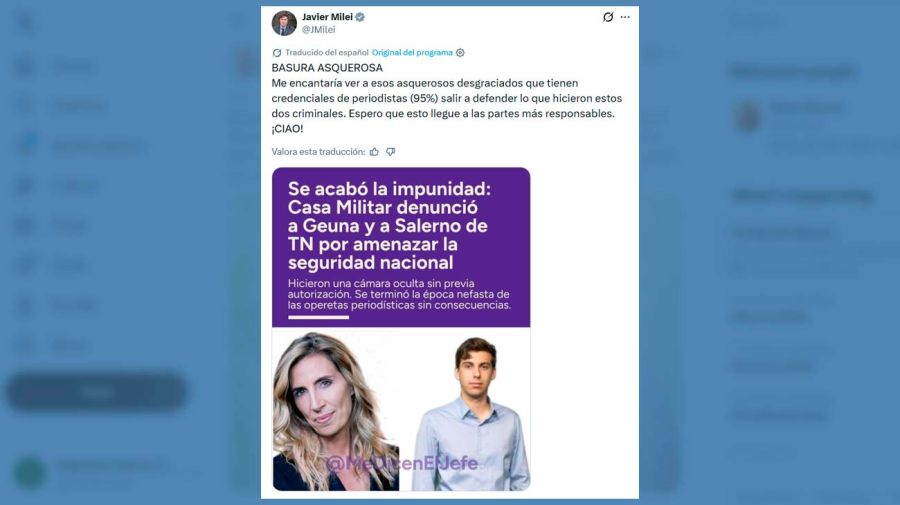Viewport: 900px width, 505px height.
Task: Open translation settings gear icon
Action: point(460,53)
